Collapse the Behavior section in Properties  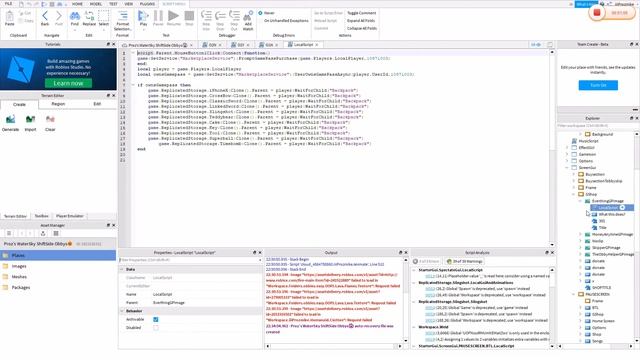point(122,311)
